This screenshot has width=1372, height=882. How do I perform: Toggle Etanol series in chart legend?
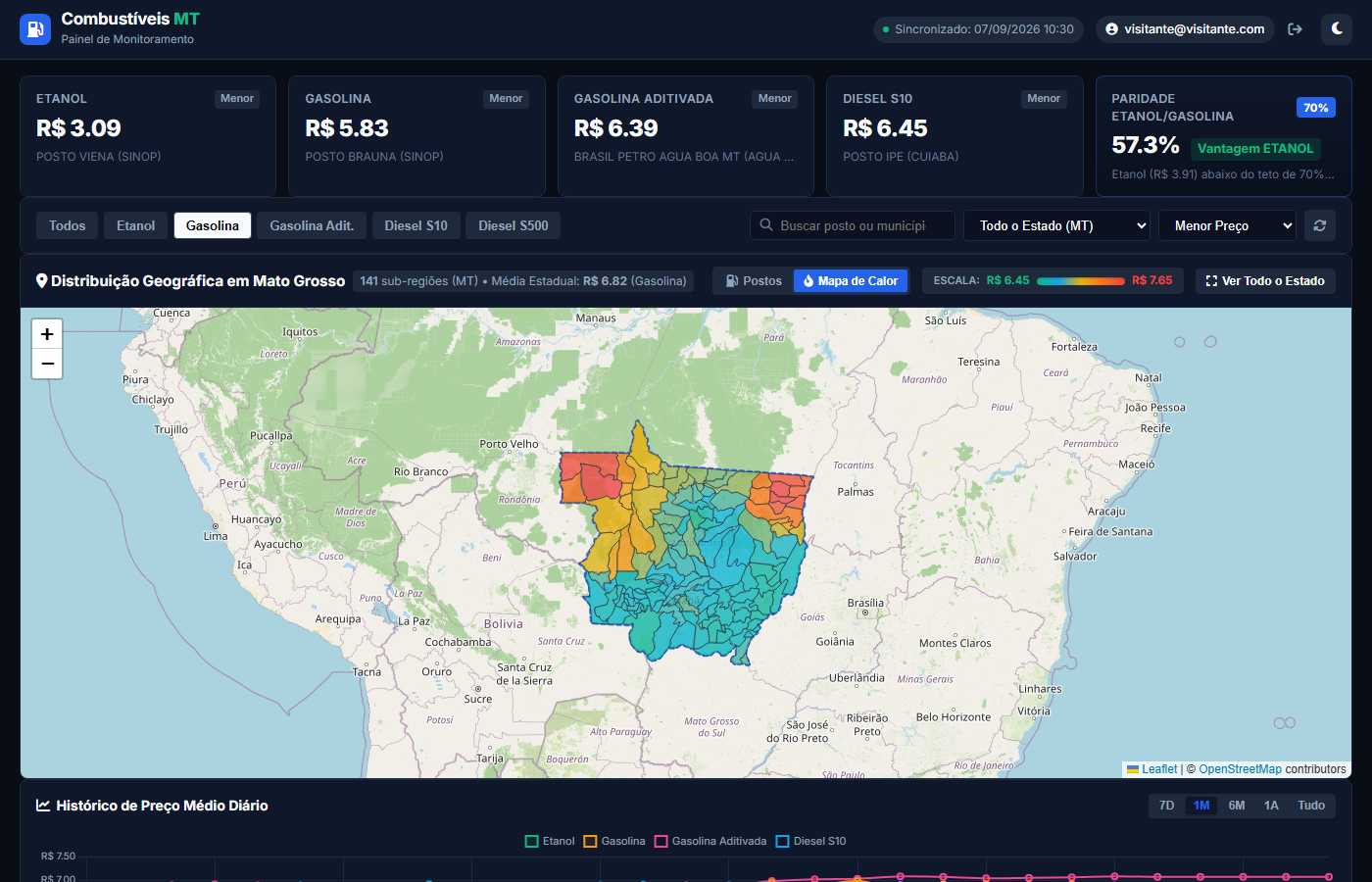[550, 841]
